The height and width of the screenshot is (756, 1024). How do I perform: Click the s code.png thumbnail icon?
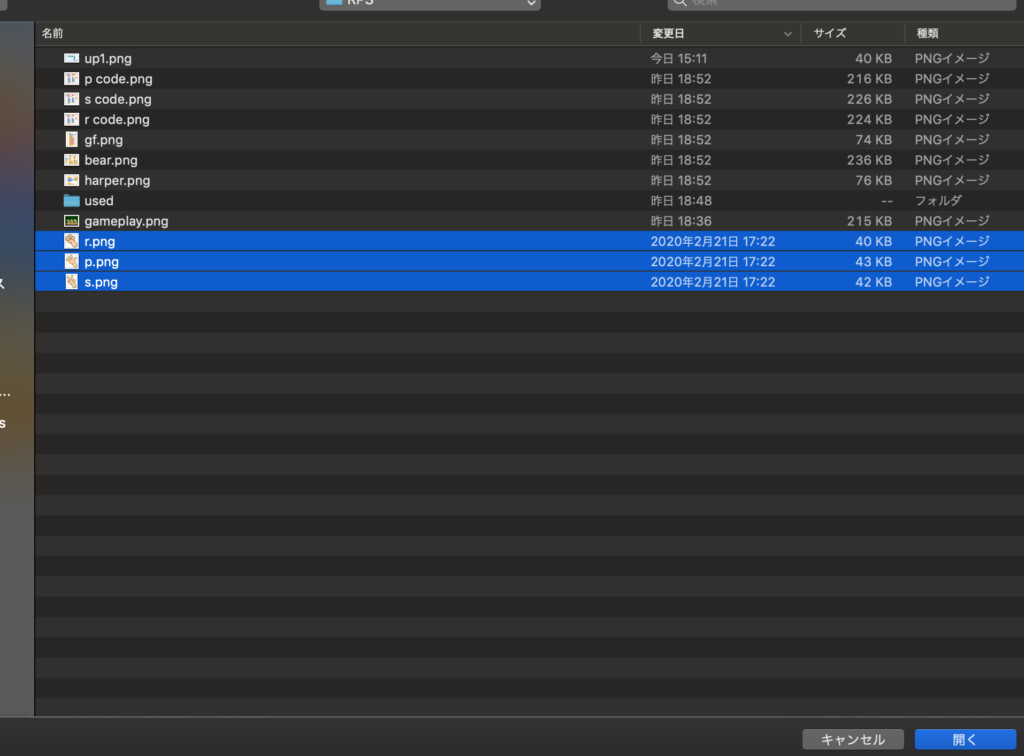(71, 99)
